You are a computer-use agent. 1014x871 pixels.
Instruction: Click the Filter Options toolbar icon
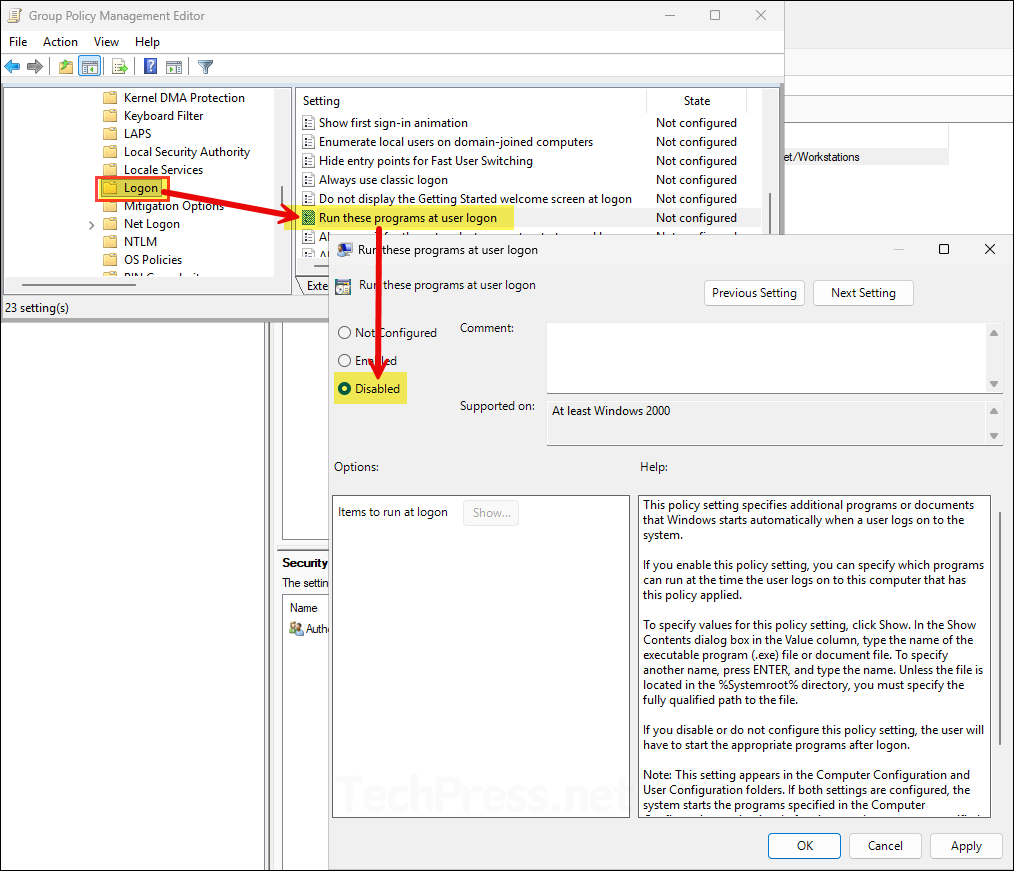click(x=205, y=66)
